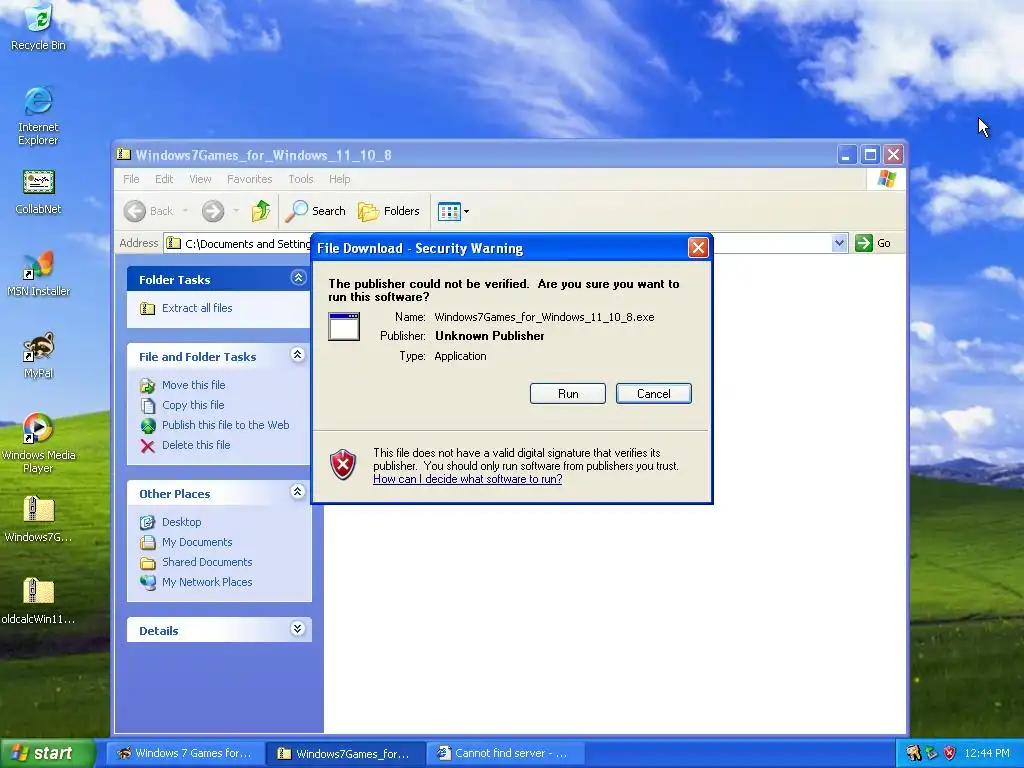The width and height of the screenshot is (1024, 768).
Task: Click Cancel in the Security Warning dialog
Action: pyautogui.click(x=653, y=394)
